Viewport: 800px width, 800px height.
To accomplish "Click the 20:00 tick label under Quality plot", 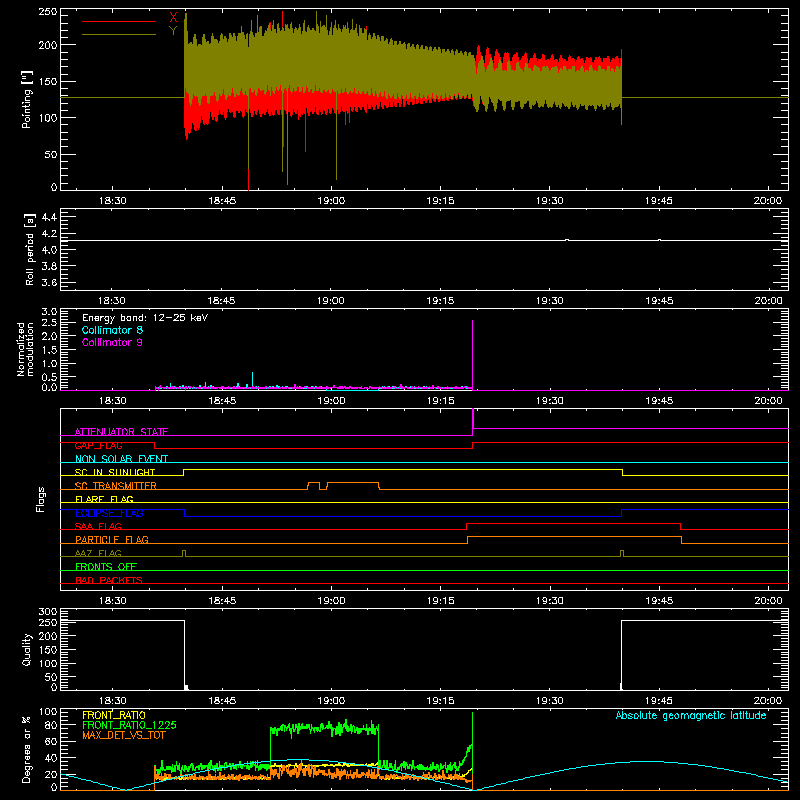I will [x=768, y=701].
